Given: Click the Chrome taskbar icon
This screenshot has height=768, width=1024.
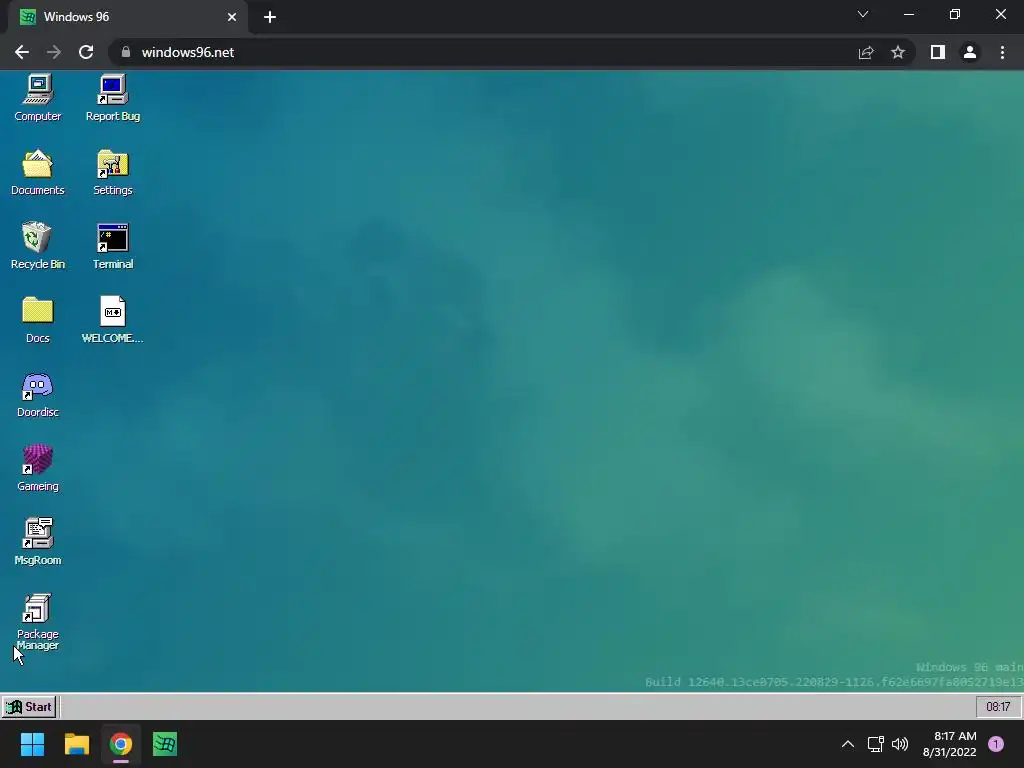Looking at the screenshot, I should (x=121, y=744).
